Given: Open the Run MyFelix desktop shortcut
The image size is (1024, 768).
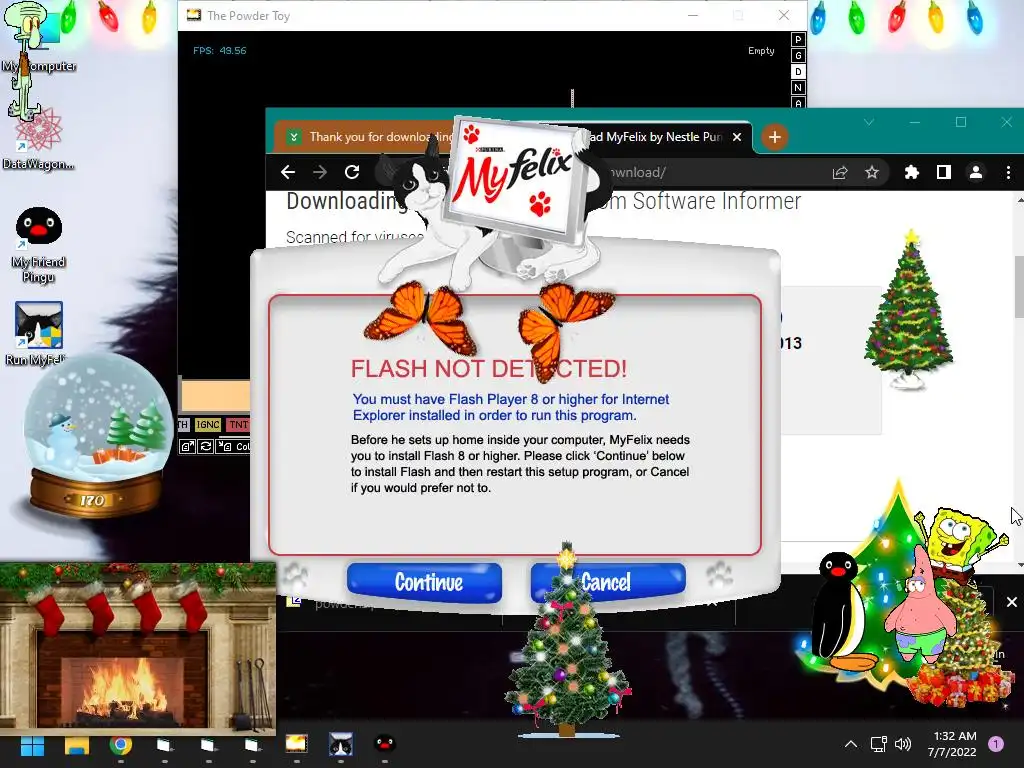Looking at the screenshot, I should coord(39,333).
